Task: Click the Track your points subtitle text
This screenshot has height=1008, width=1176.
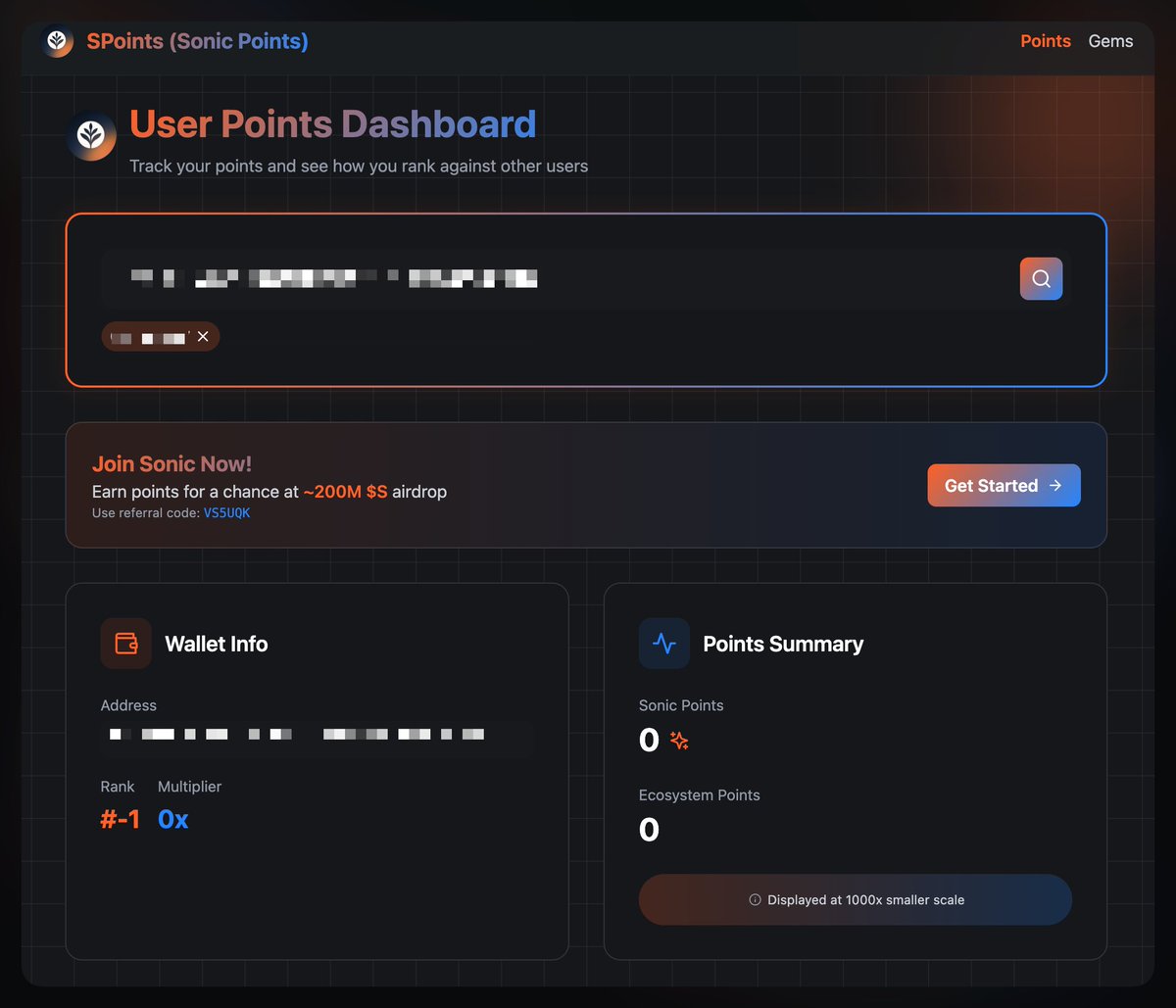Action: 359,166
